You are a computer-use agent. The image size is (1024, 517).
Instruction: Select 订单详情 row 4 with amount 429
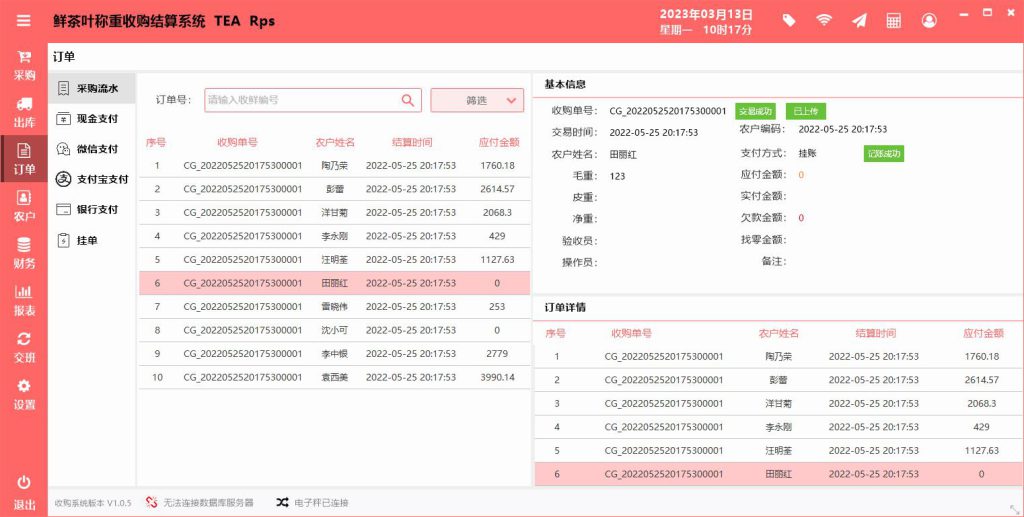[x=778, y=427]
